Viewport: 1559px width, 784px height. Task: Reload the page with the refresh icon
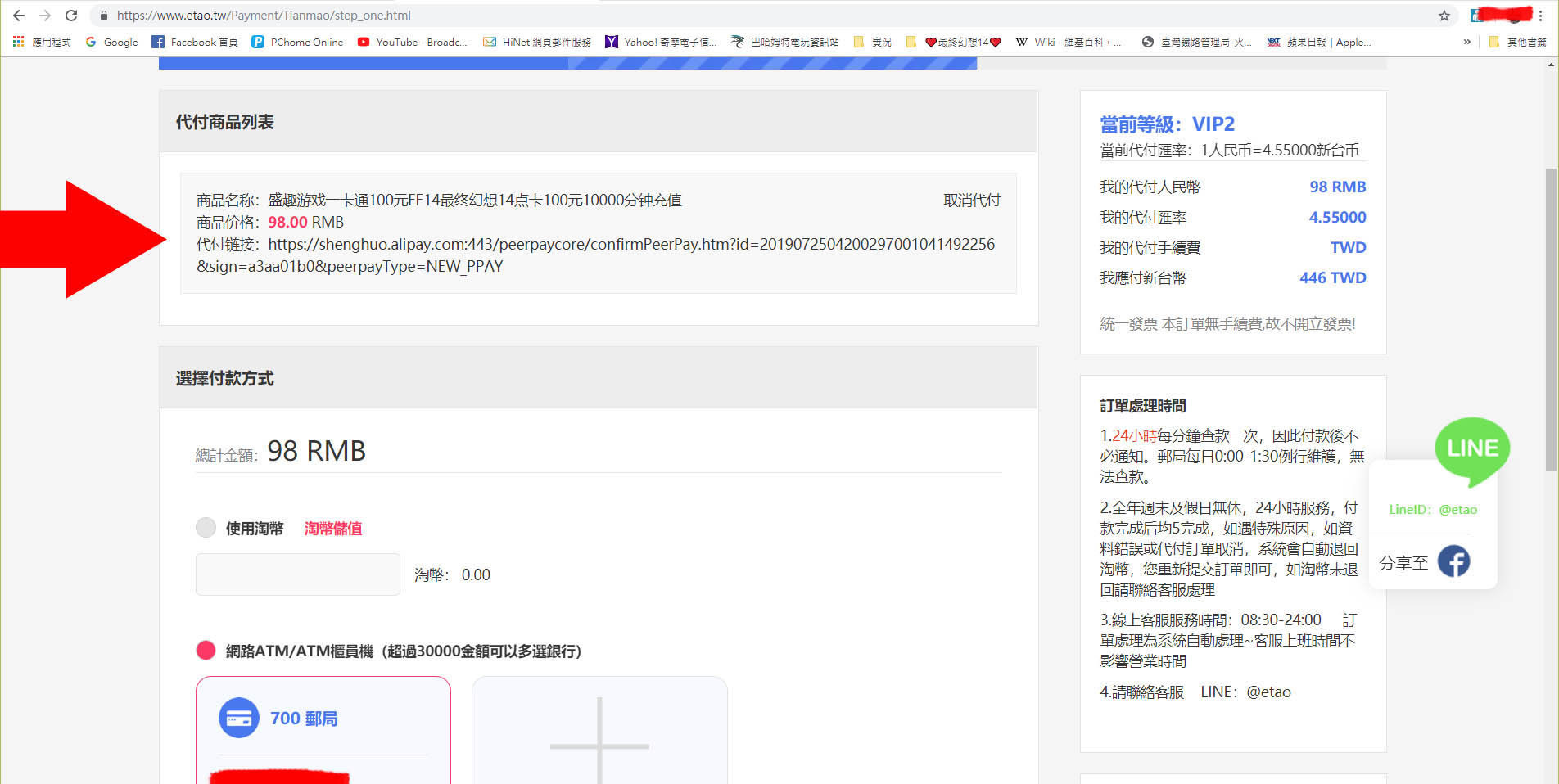[x=71, y=16]
